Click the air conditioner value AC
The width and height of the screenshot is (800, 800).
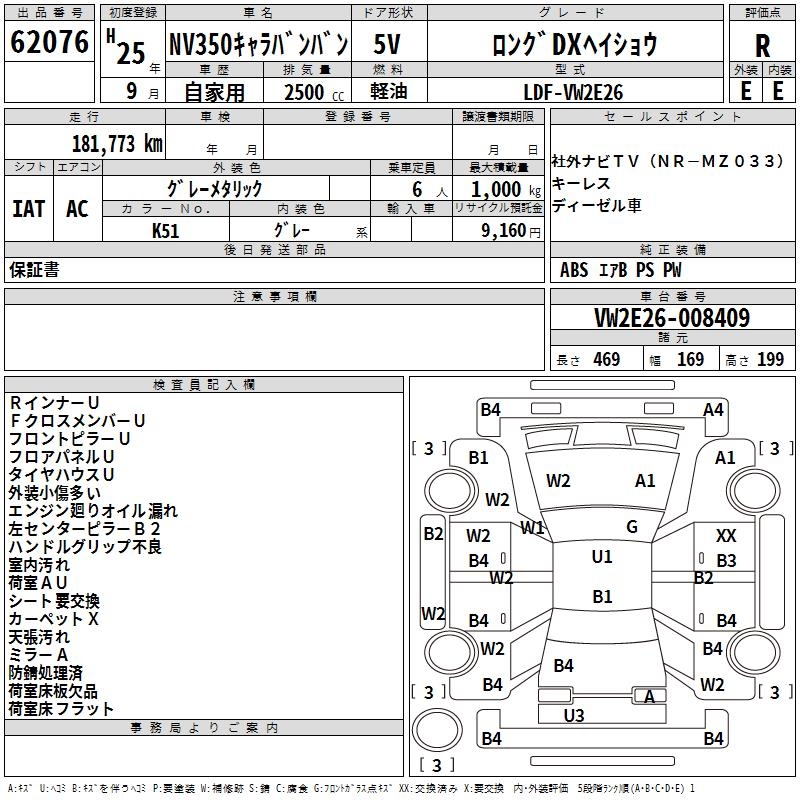pos(78,209)
